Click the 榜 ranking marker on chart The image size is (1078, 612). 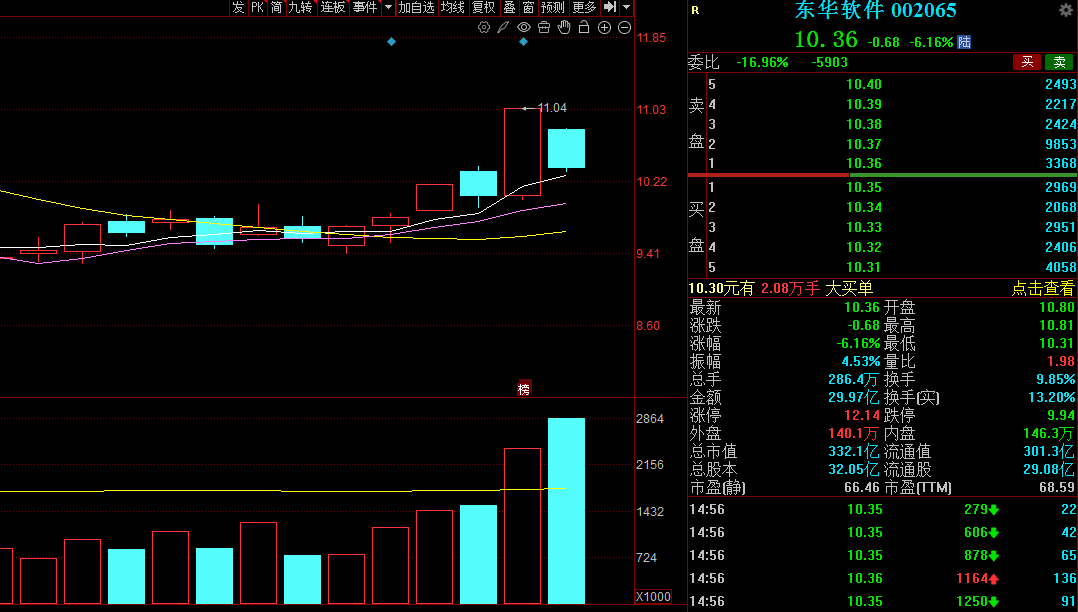(x=524, y=389)
